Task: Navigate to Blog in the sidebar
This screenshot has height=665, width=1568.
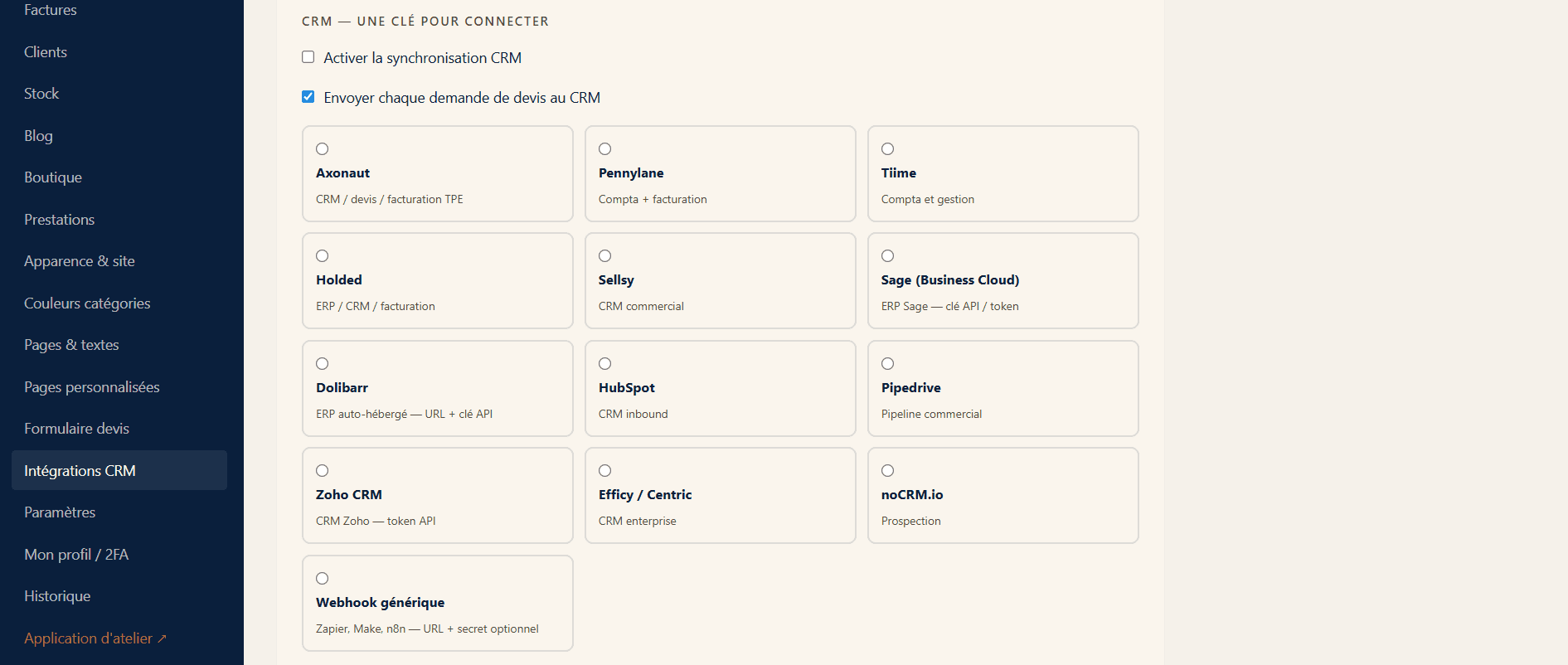Action: (119, 136)
